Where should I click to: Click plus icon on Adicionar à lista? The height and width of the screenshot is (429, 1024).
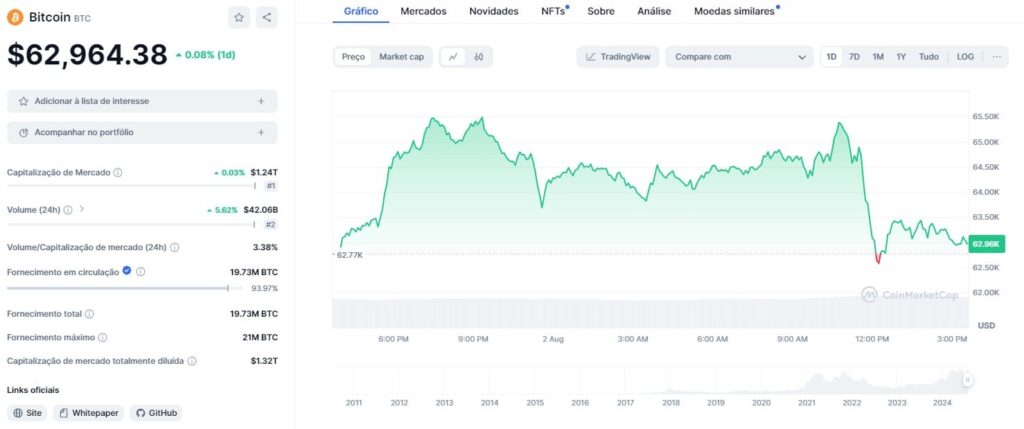point(261,101)
